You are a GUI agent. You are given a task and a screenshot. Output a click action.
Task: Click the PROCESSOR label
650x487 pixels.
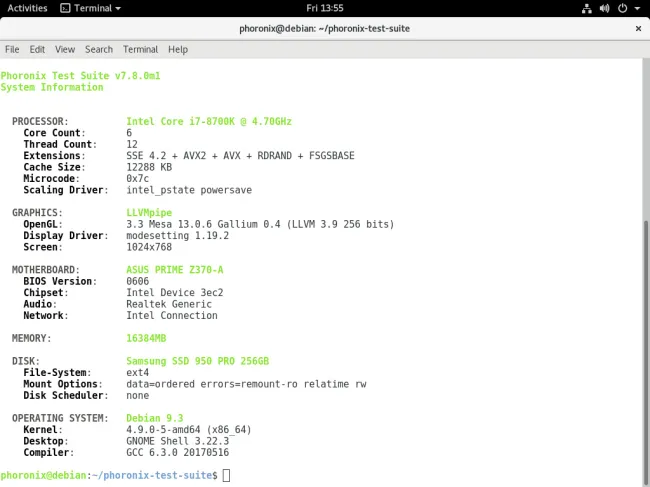coord(40,121)
